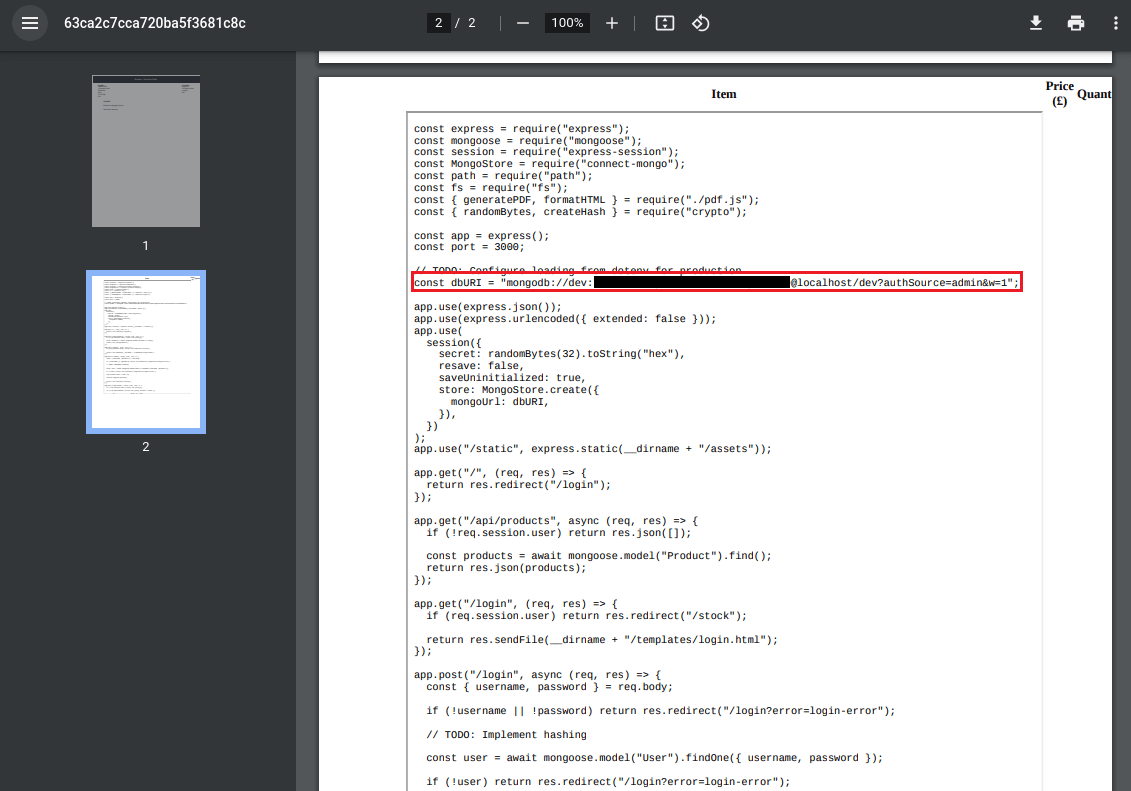
Task: Print the PDF document
Action: tap(1075, 23)
